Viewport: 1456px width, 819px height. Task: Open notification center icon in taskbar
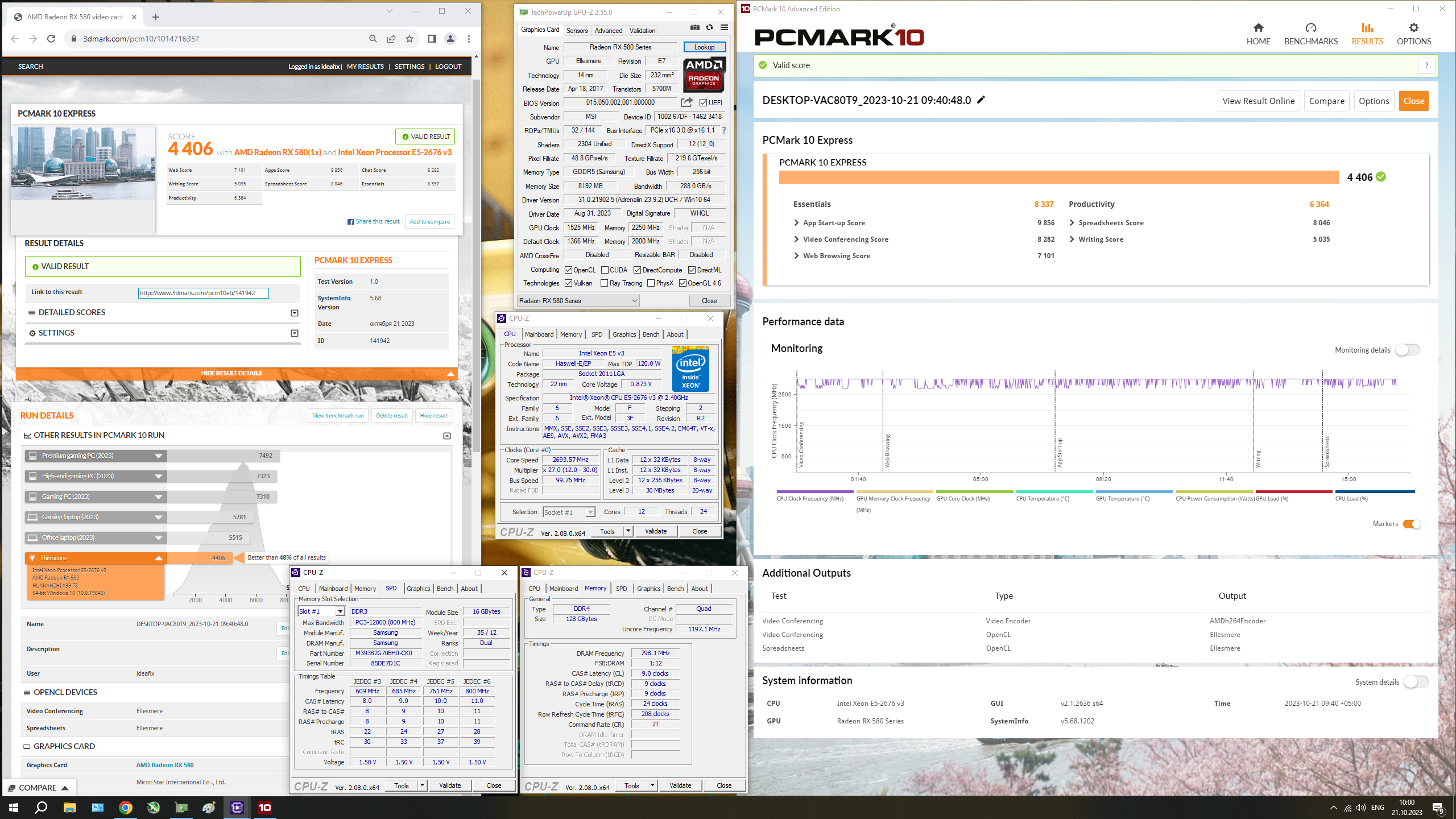coord(1438,808)
